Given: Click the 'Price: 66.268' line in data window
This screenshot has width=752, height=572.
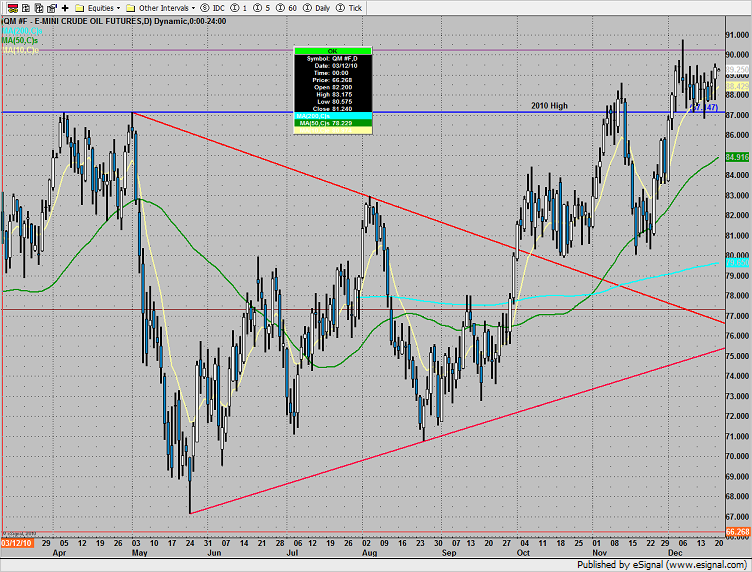Looking at the screenshot, I should (x=332, y=80).
